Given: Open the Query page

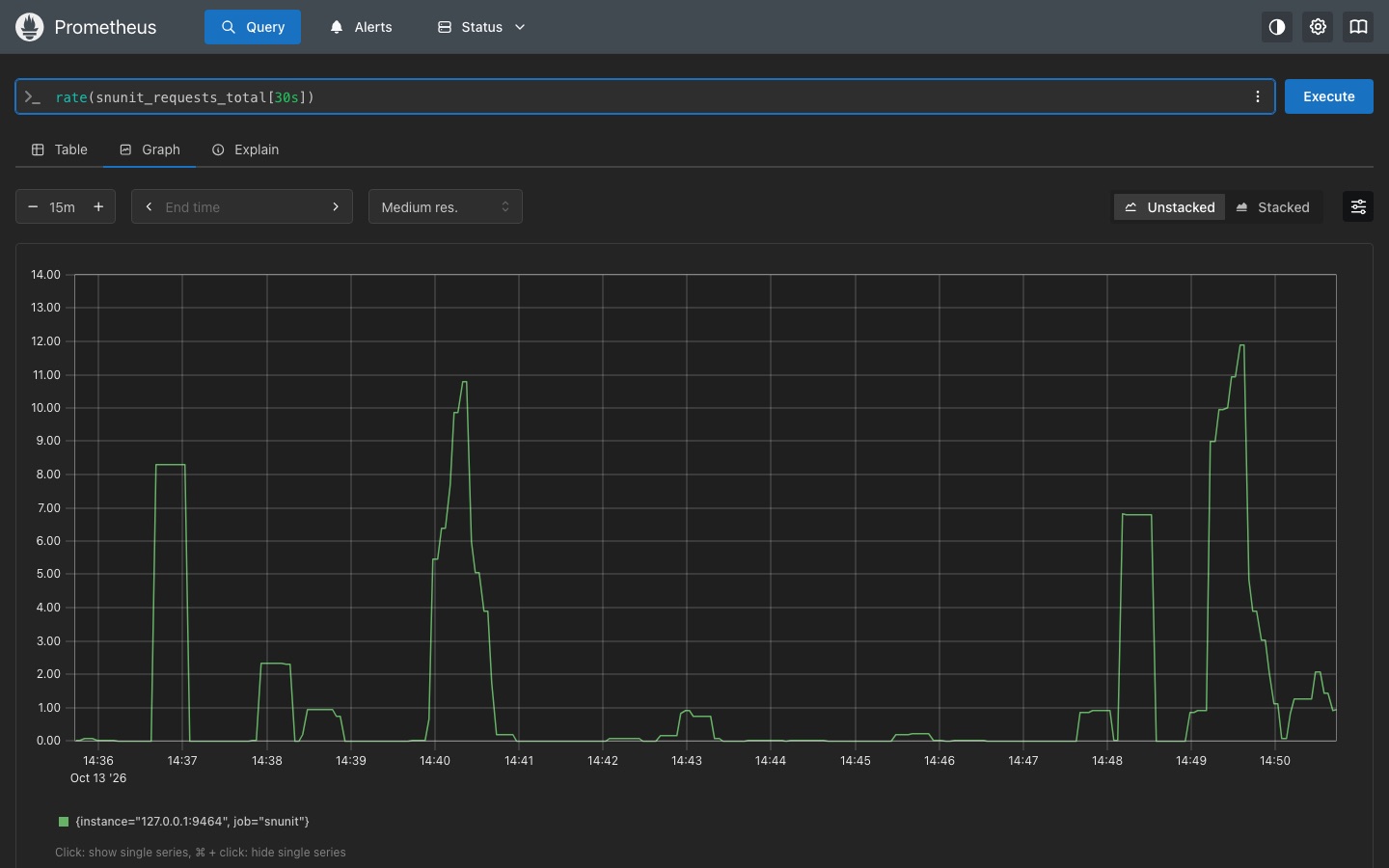Looking at the screenshot, I should pyautogui.click(x=253, y=27).
